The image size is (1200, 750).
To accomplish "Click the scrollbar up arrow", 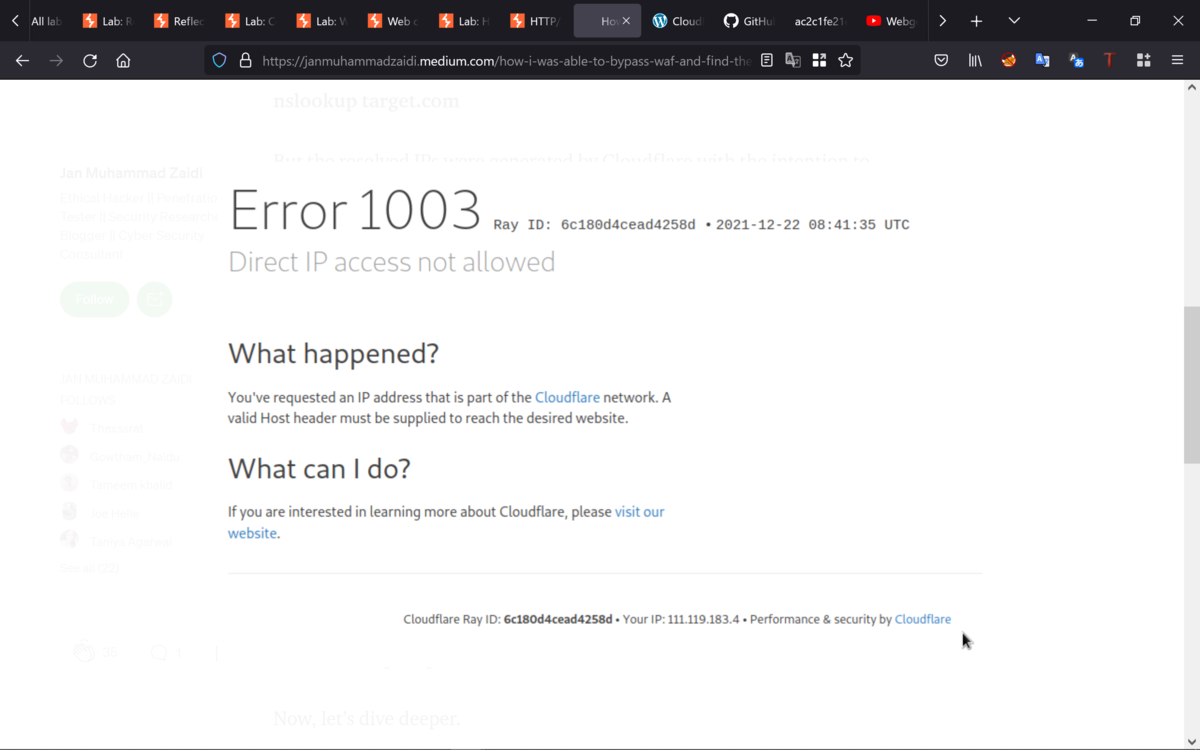I will pyautogui.click(x=1191, y=88).
